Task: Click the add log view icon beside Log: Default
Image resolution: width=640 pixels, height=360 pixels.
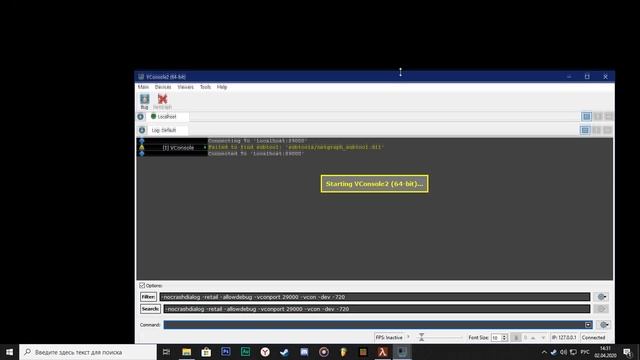Action: pyautogui.click(x=142, y=130)
